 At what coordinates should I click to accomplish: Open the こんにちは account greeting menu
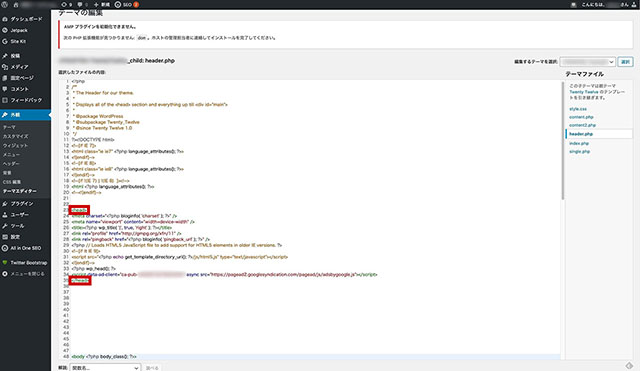(x=605, y=4)
